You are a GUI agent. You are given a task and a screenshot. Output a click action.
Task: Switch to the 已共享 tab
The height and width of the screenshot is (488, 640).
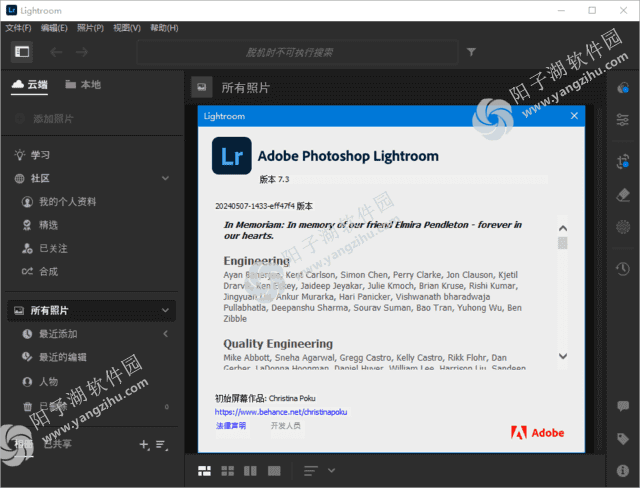[58, 444]
